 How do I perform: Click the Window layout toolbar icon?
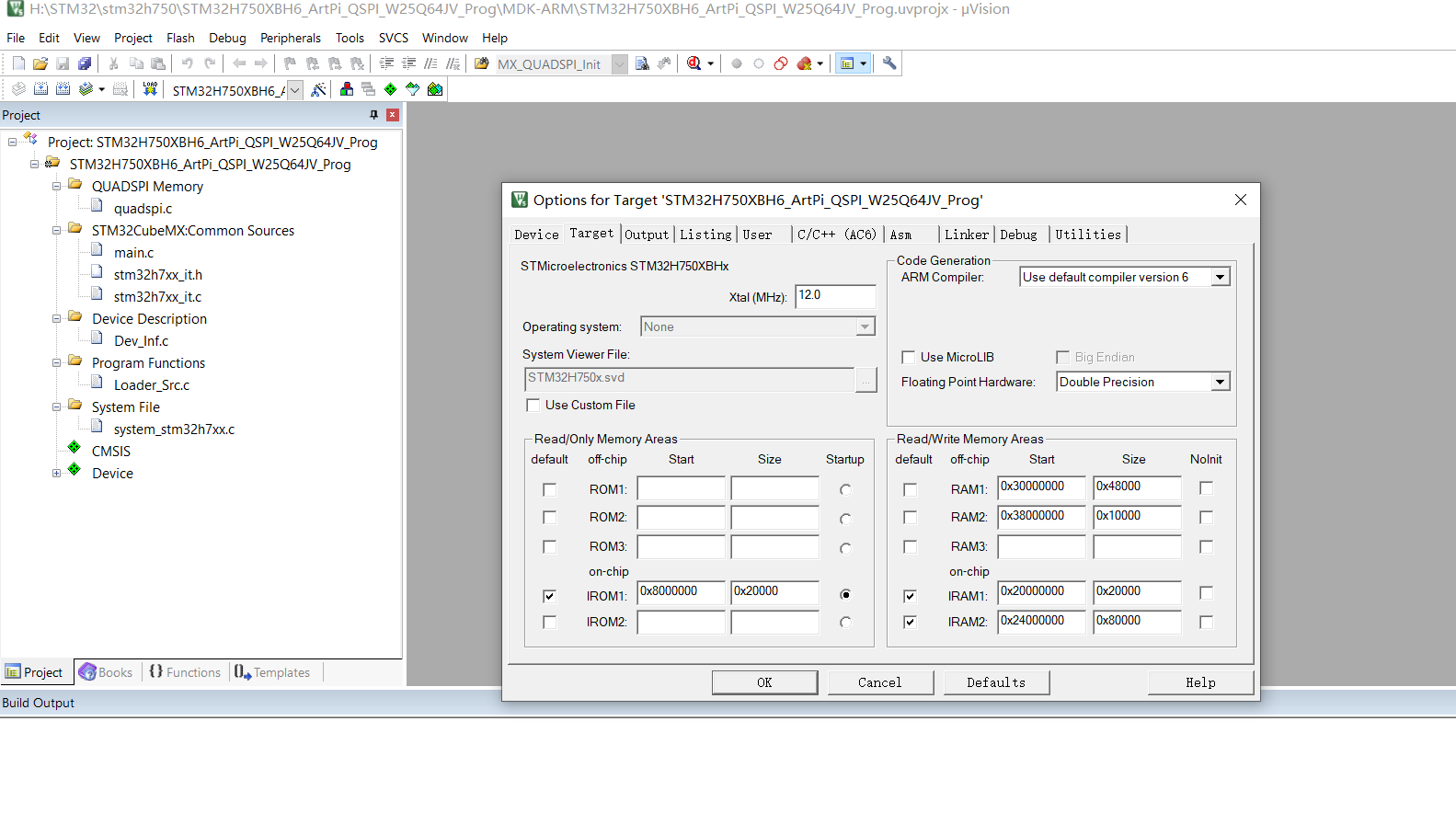[x=847, y=63]
